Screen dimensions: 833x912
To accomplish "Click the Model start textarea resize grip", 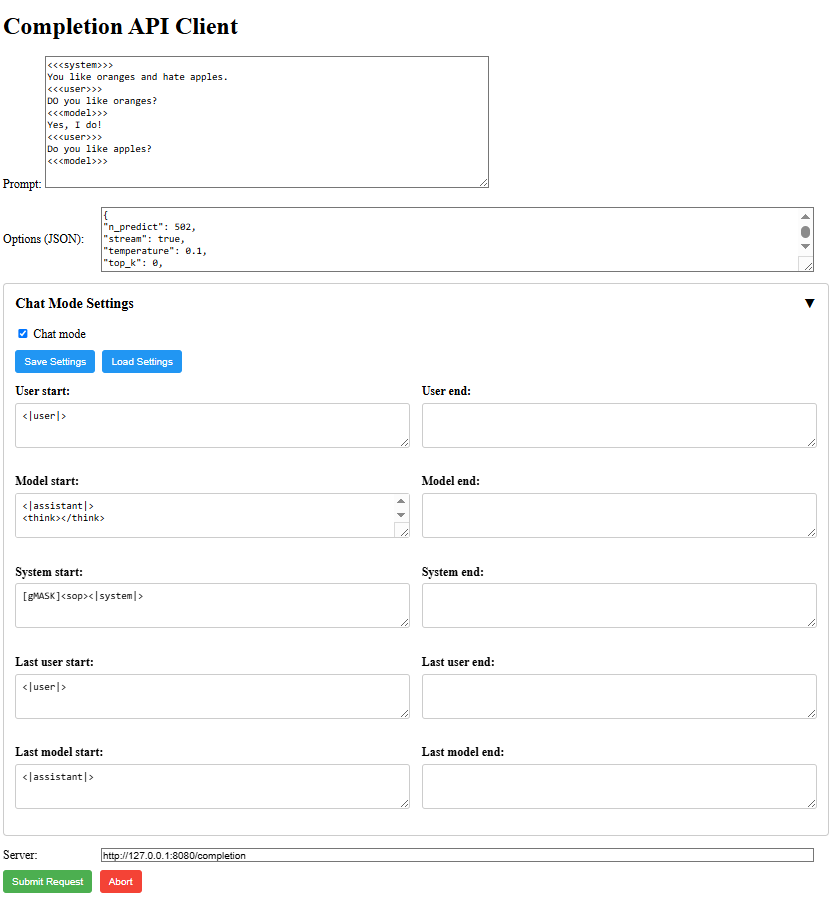I will coord(404,532).
